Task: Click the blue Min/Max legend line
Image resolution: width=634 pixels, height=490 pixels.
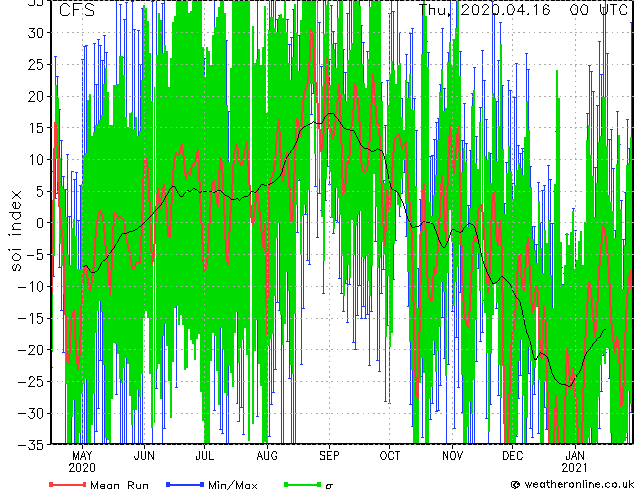Action: 185,484
